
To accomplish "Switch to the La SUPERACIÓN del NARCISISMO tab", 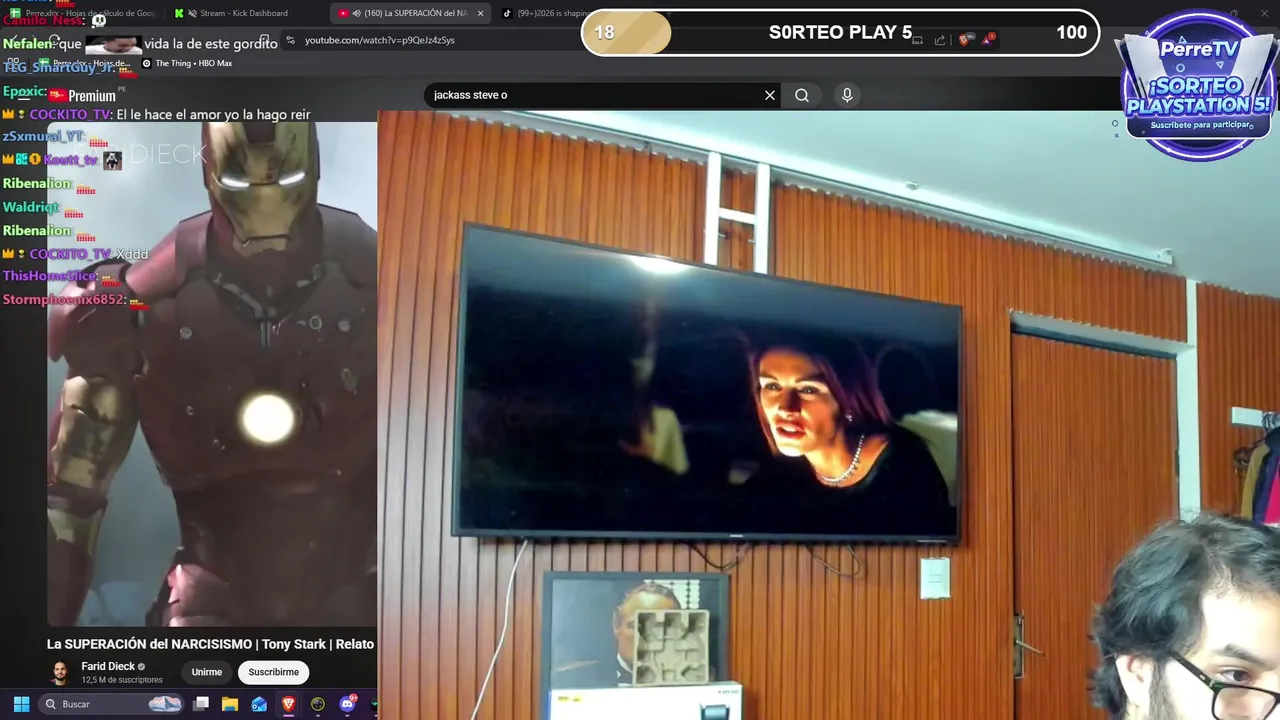I will [410, 13].
